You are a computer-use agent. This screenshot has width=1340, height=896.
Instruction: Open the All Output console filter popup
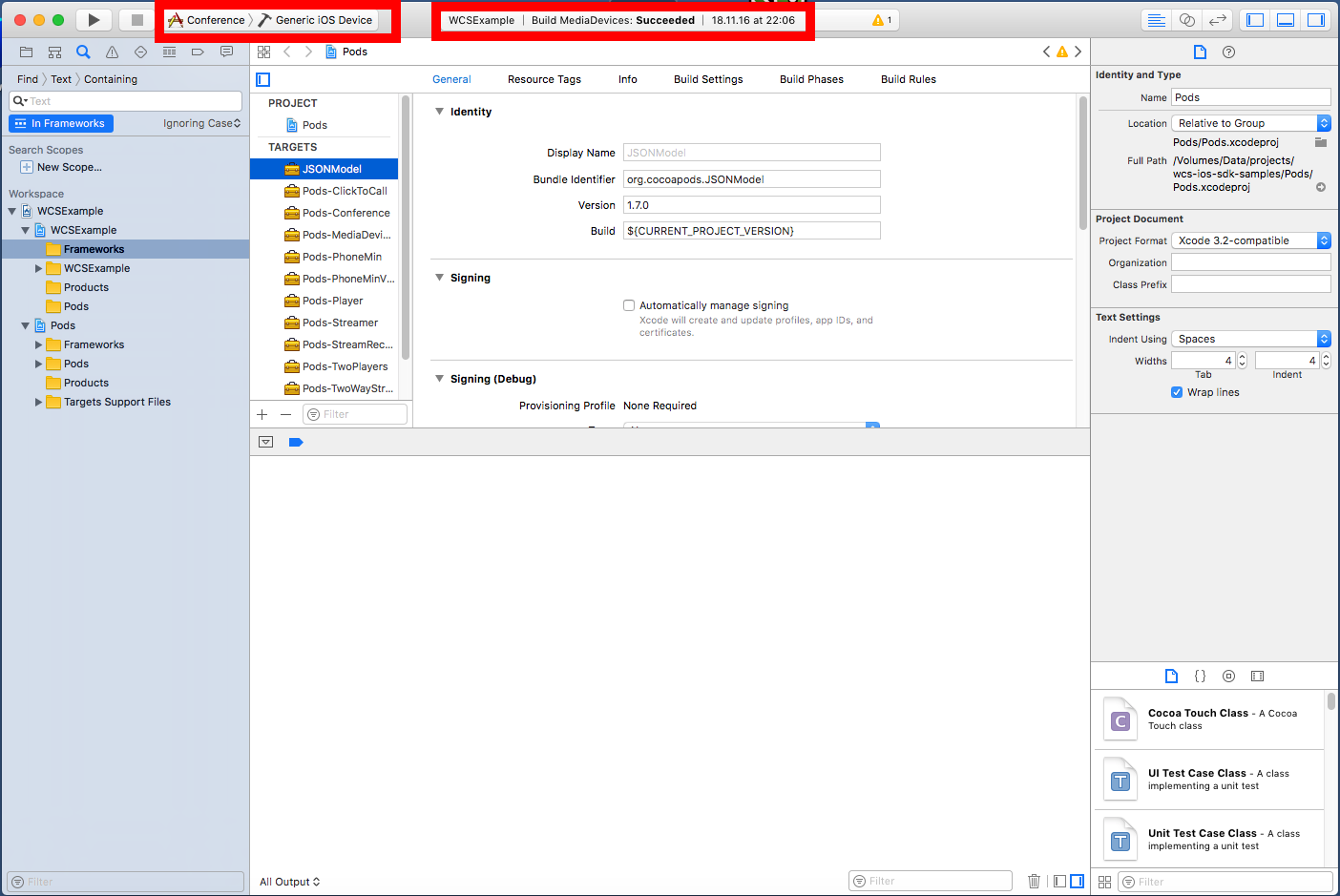click(289, 882)
